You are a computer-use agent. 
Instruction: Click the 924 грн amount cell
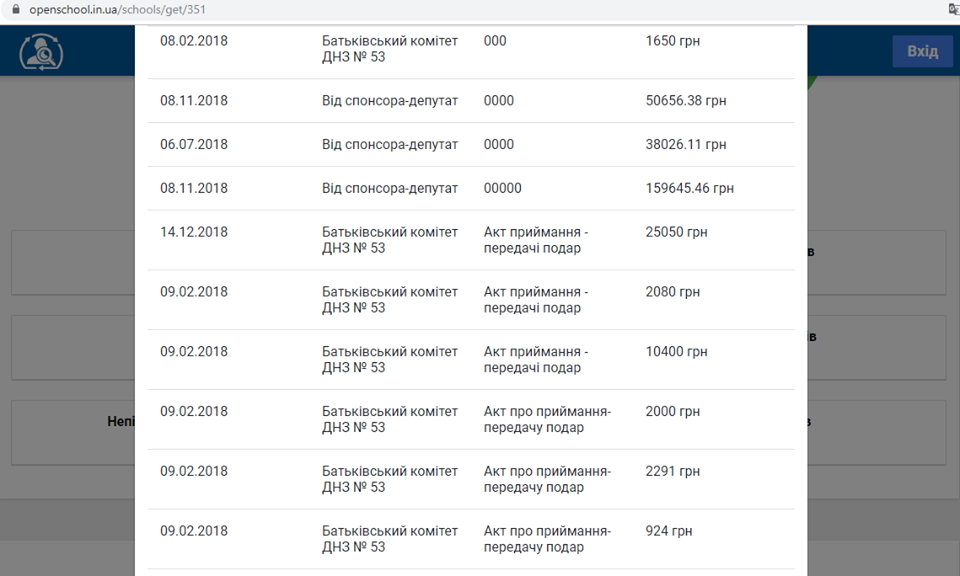pyautogui.click(x=669, y=532)
